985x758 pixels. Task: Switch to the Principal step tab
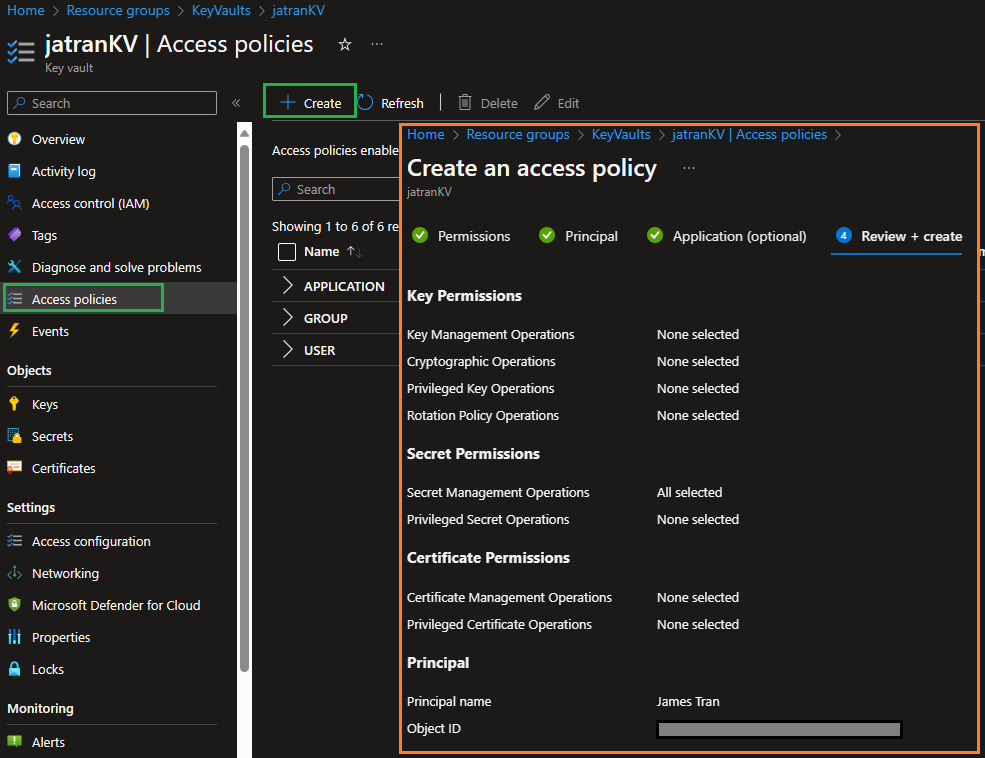click(579, 236)
